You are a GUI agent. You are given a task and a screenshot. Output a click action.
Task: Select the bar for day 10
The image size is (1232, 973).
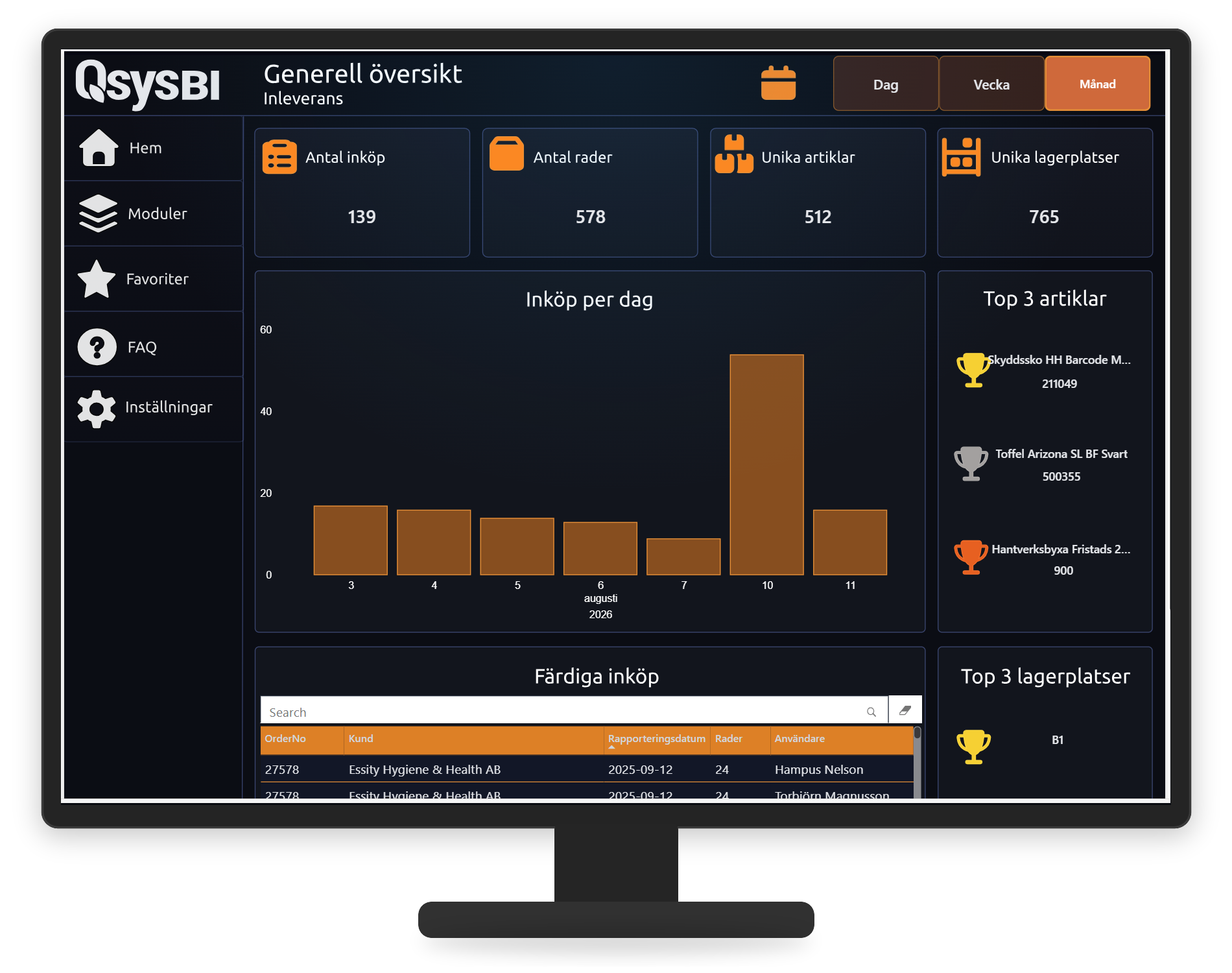click(x=766, y=464)
